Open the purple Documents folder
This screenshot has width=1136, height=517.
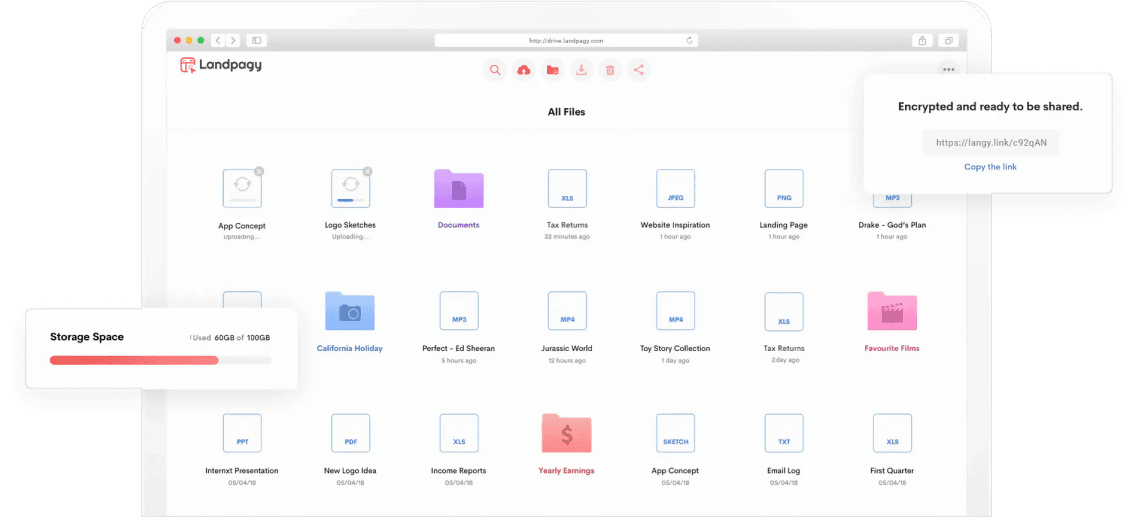click(458, 189)
